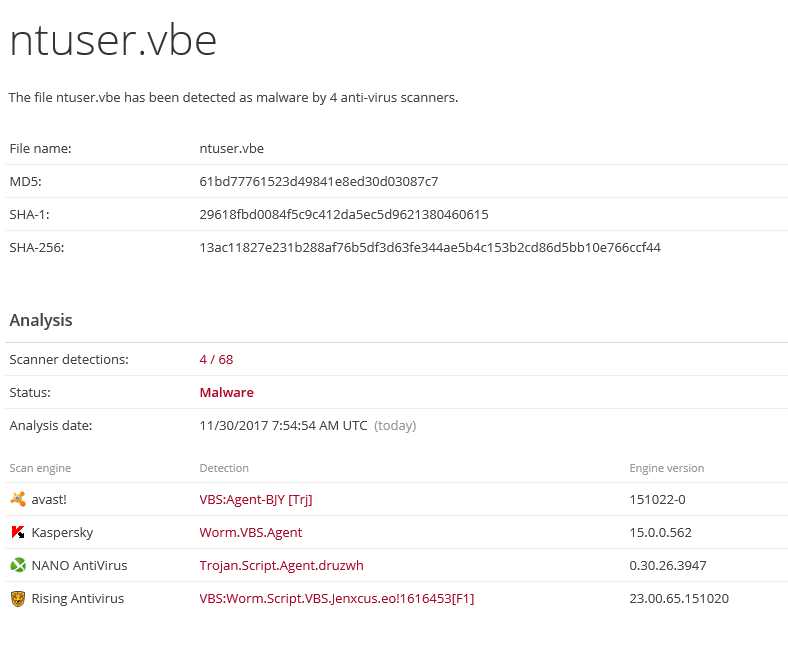Click the 4 / 68 scanner detections value
Viewport: 788px width, 648px height.
click(x=216, y=359)
